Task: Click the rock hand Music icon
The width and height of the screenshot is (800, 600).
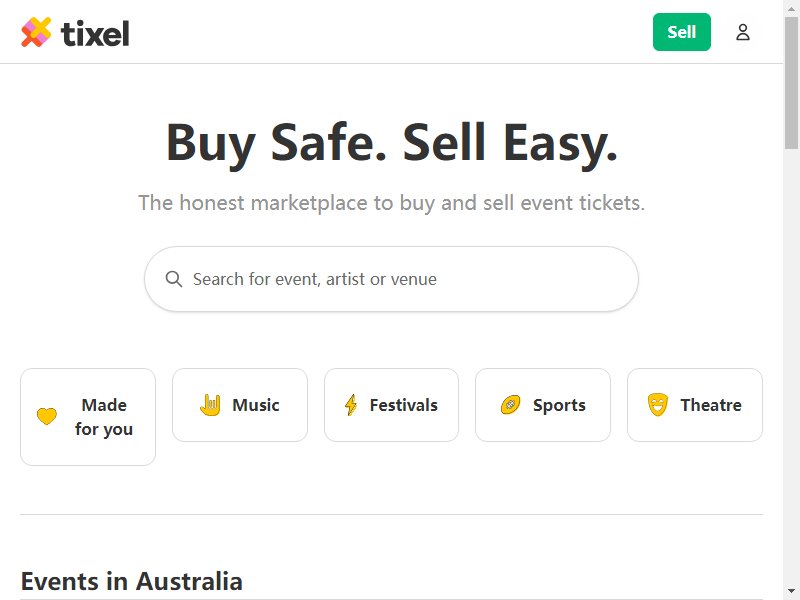Action: click(210, 405)
